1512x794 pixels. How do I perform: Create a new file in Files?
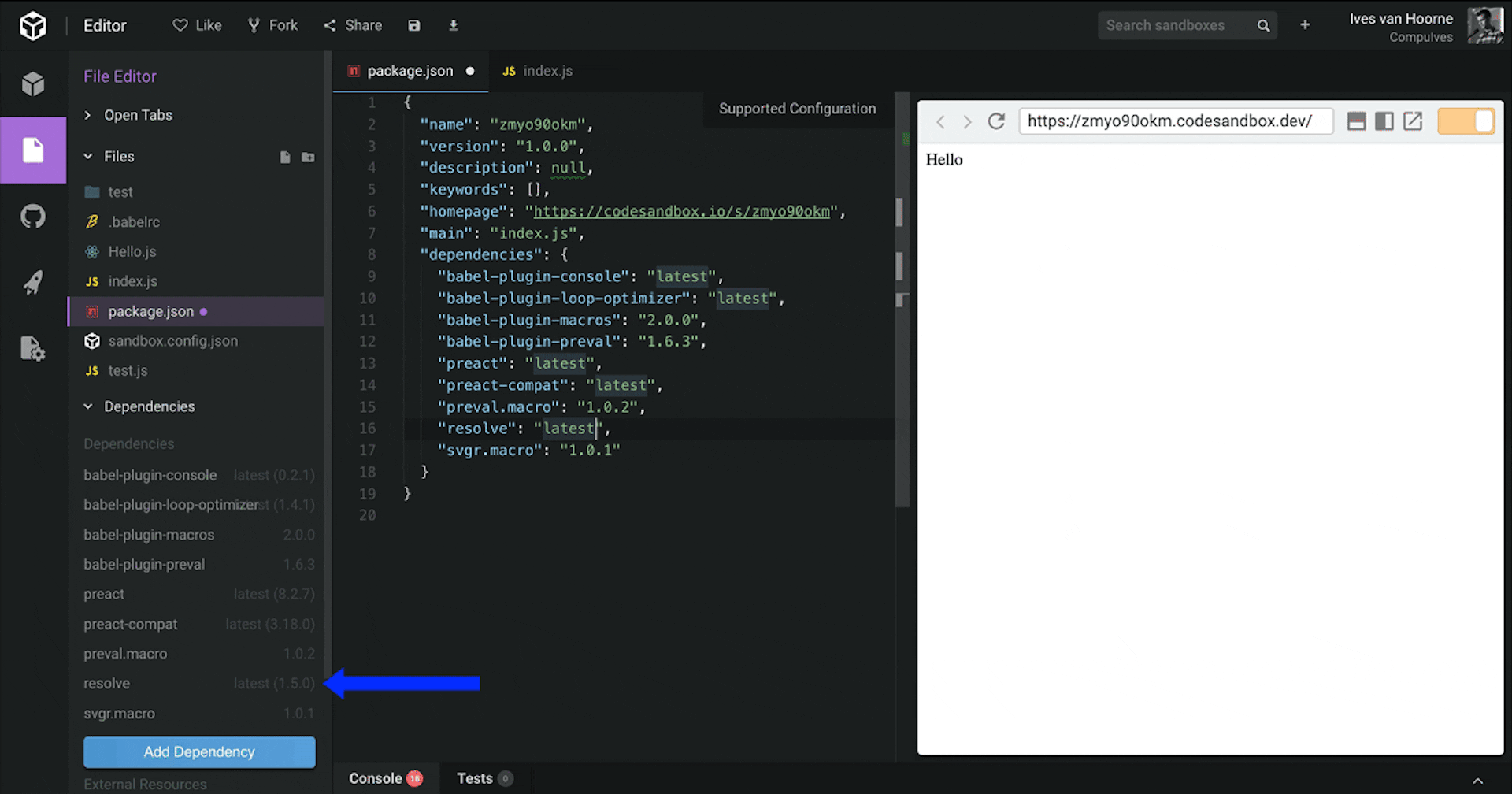[284, 157]
